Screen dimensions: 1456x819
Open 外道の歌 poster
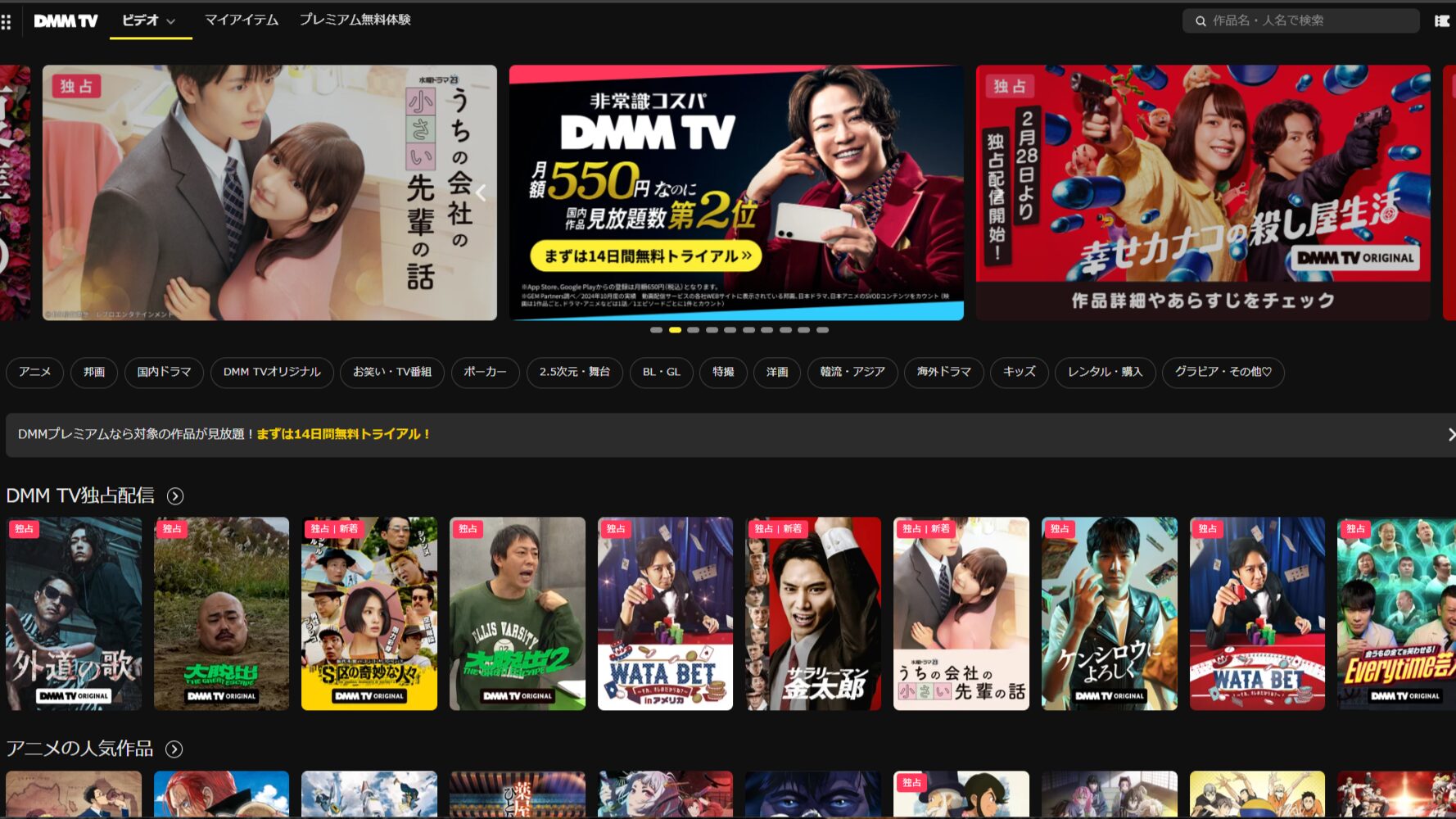tap(74, 613)
